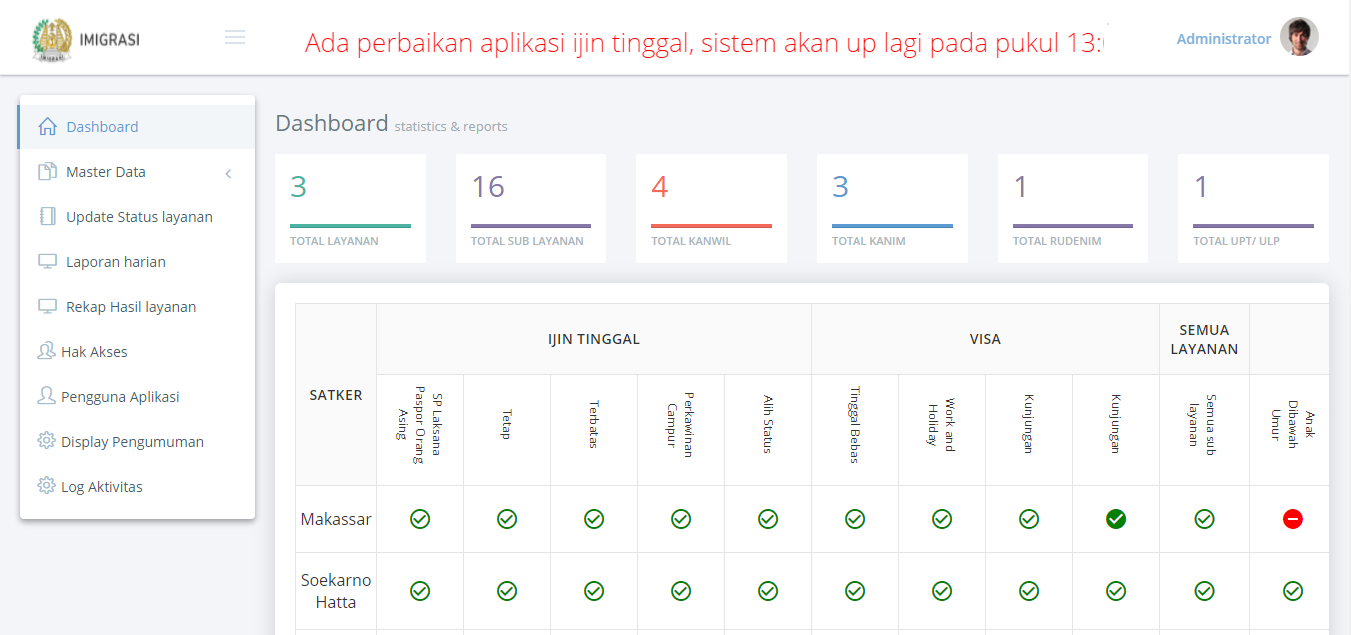The image size is (1351, 635).
Task: Click the Total Kanwil stat card
Action: [711, 208]
